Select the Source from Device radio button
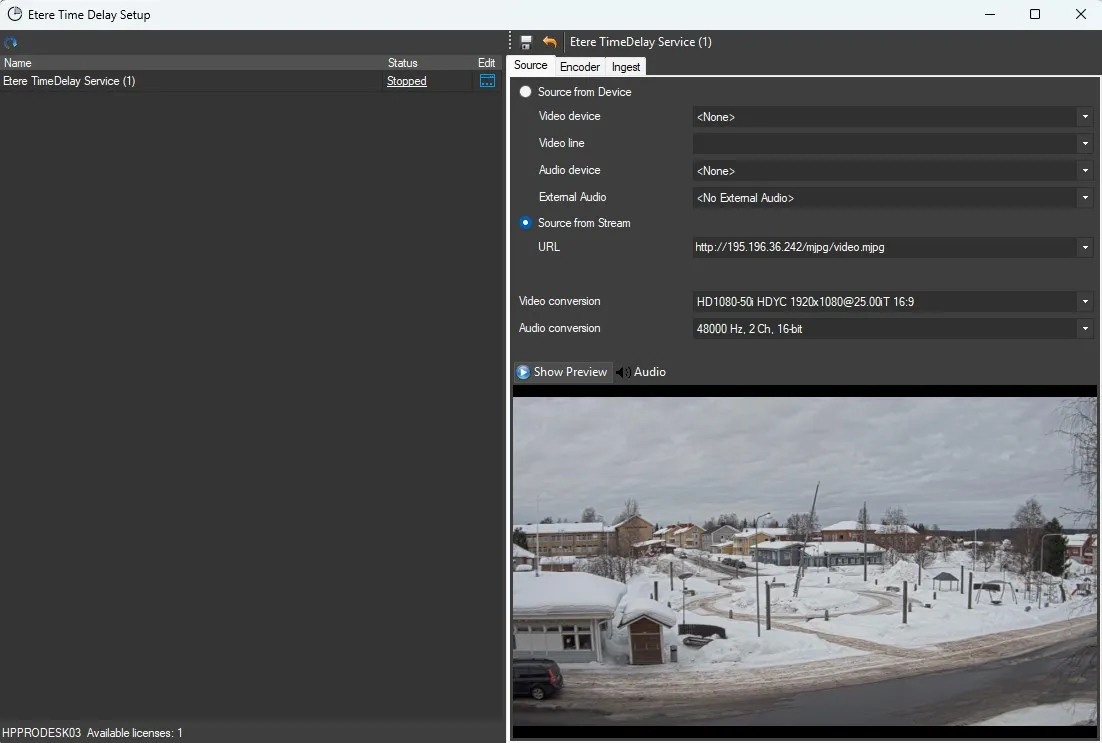The width and height of the screenshot is (1102, 743). point(526,92)
